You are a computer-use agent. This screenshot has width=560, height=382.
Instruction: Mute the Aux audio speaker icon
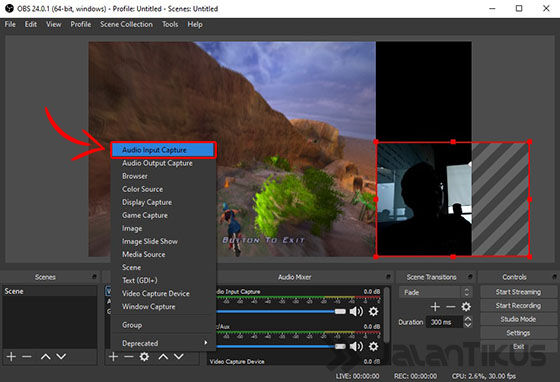[x=356, y=346]
